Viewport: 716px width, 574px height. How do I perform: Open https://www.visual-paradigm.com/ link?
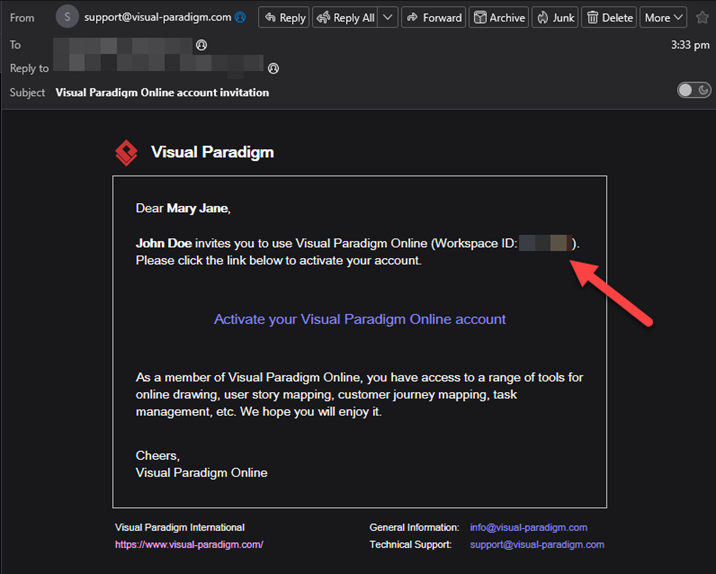189,544
